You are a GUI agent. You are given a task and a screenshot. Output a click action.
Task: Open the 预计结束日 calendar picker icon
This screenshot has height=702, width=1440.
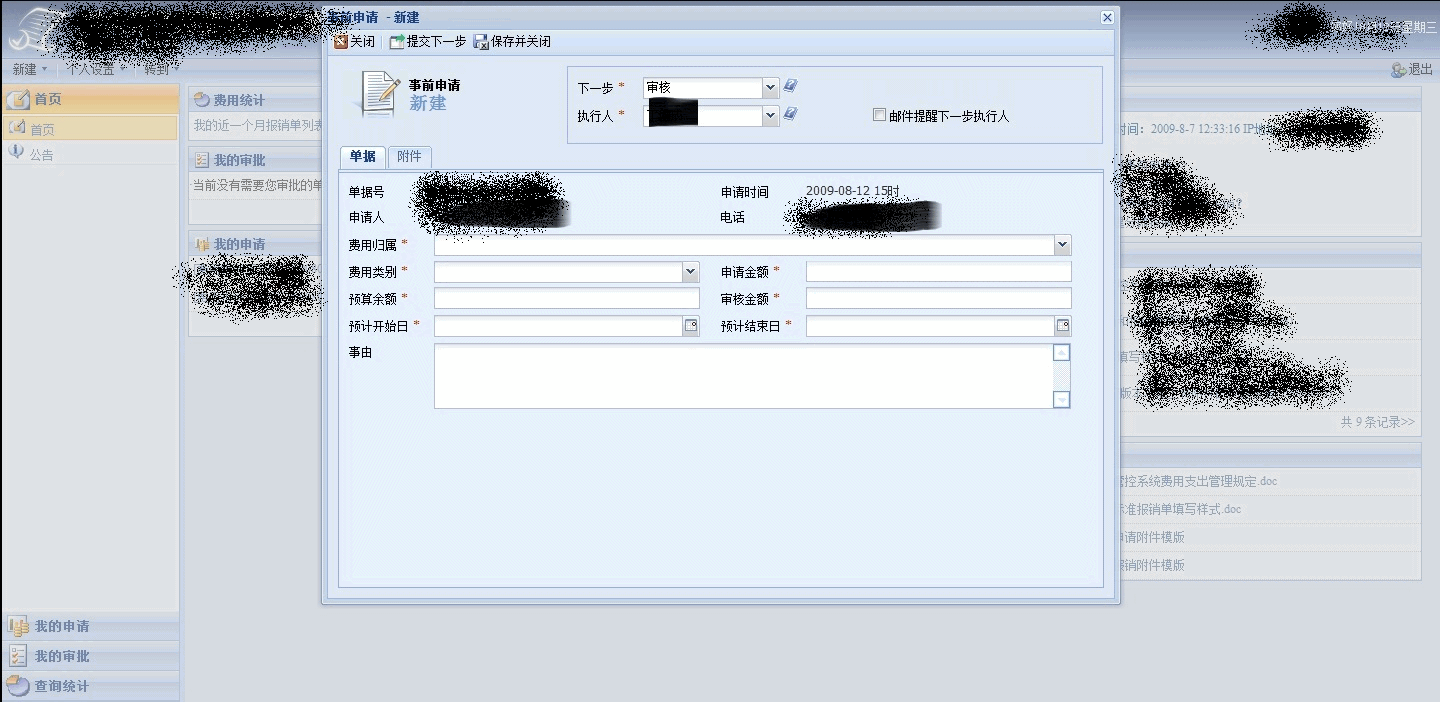(1063, 326)
